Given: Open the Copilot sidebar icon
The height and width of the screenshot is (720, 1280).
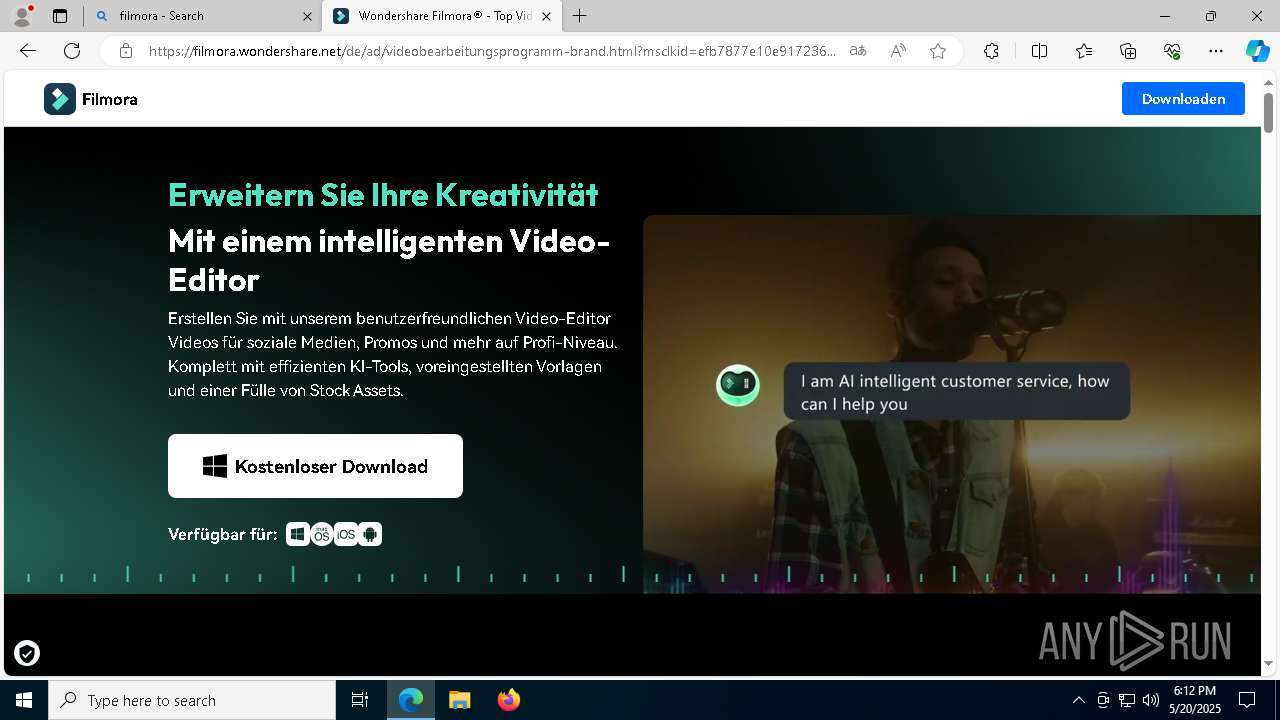Looking at the screenshot, I should tap(1257, 51).
